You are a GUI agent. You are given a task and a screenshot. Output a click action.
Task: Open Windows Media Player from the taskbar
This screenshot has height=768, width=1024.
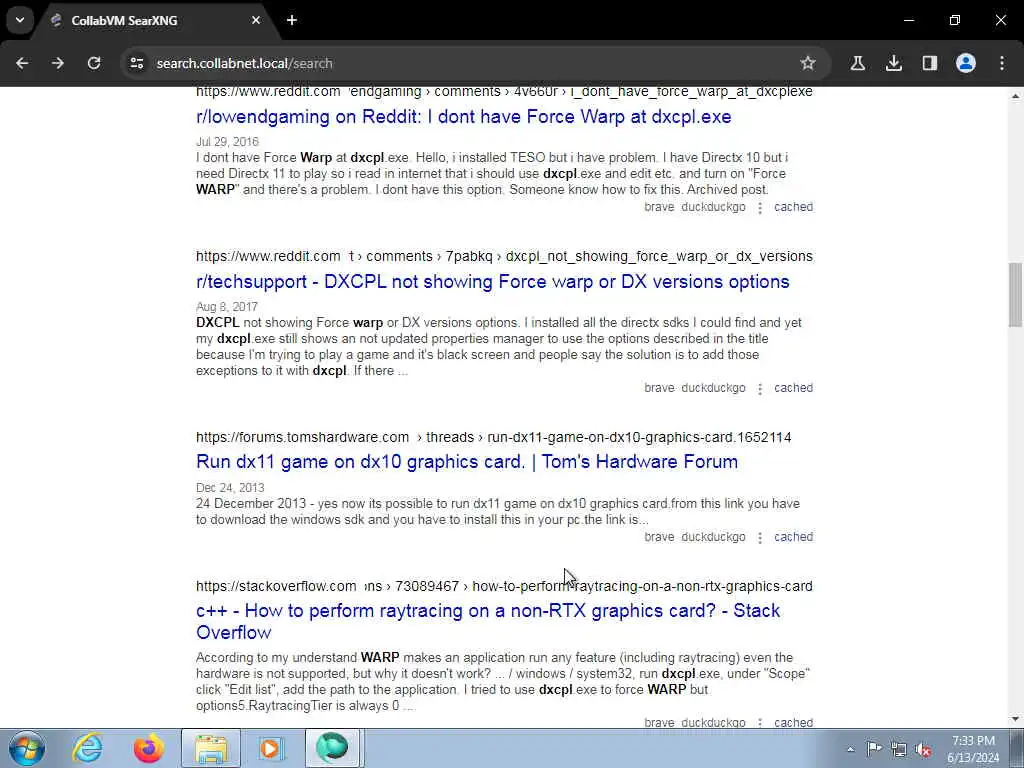(x=270, y=748)
